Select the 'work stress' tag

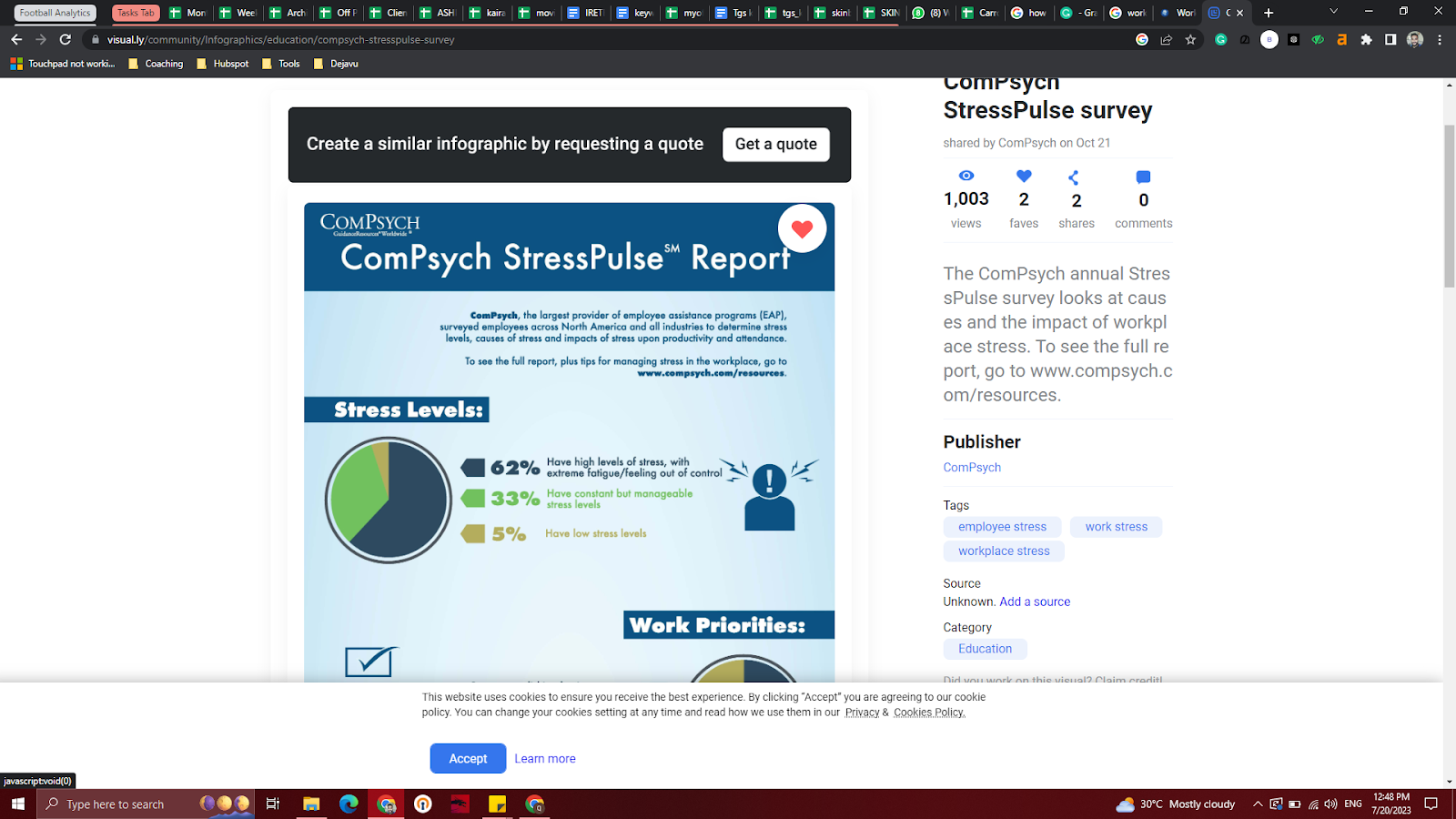[x=1116, y=527]
